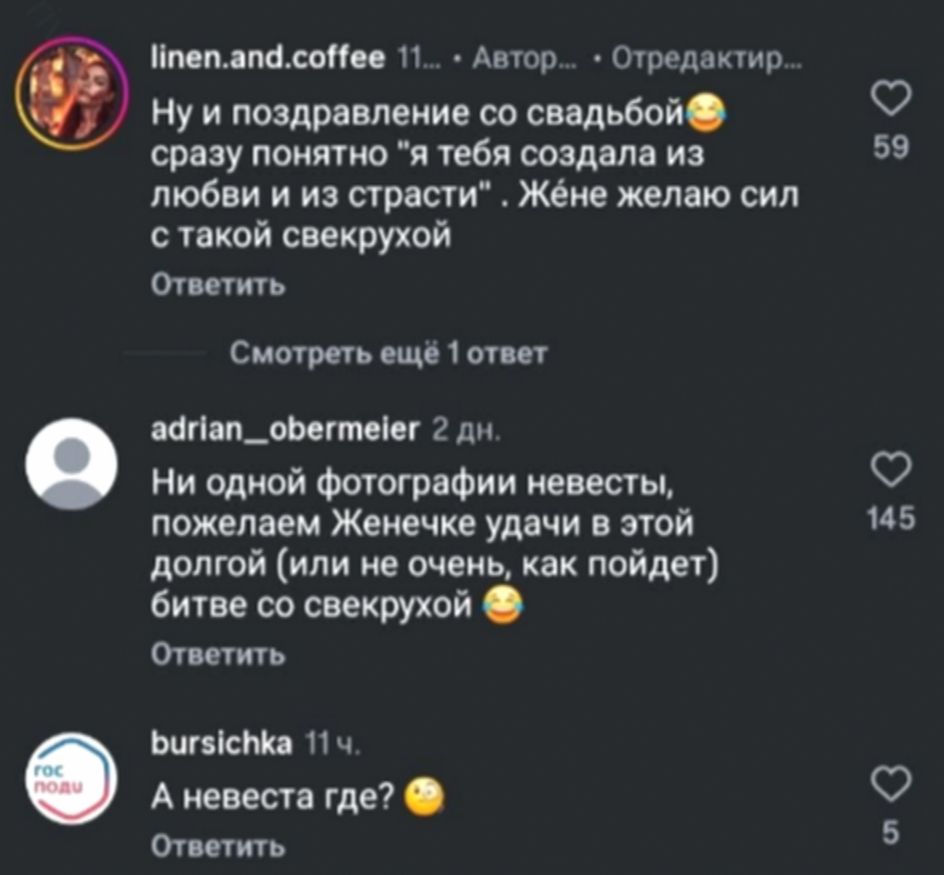The height and width of the screenshot is (875, 944).
Task: Click the 'Автор' label on first comment
Action: tap(517, 58)
